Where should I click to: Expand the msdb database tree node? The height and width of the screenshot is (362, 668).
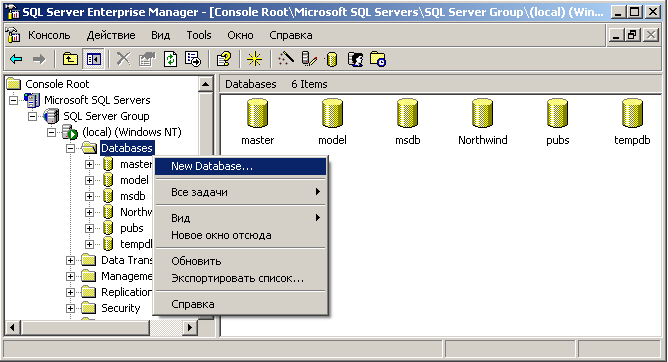coord(89,196)
